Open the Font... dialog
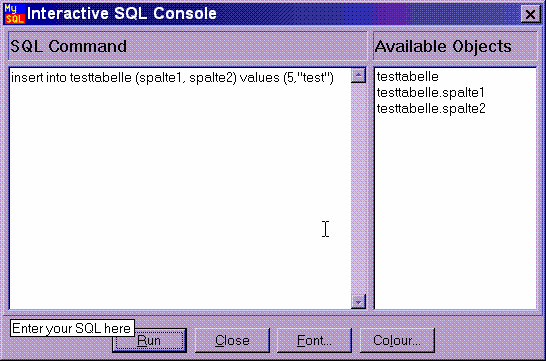This screenshot has width=546, height=361. 314,340
